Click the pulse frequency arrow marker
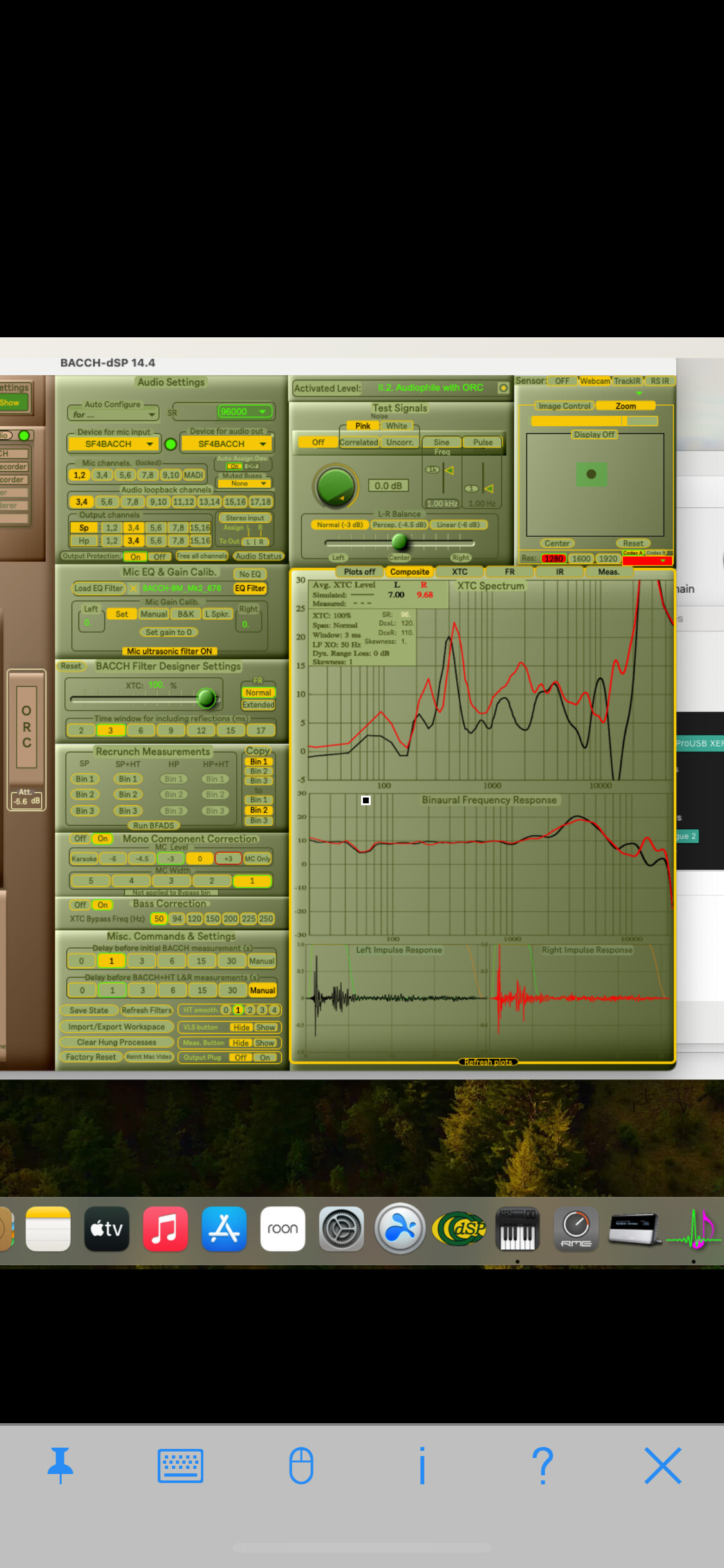 coord(489,489)
